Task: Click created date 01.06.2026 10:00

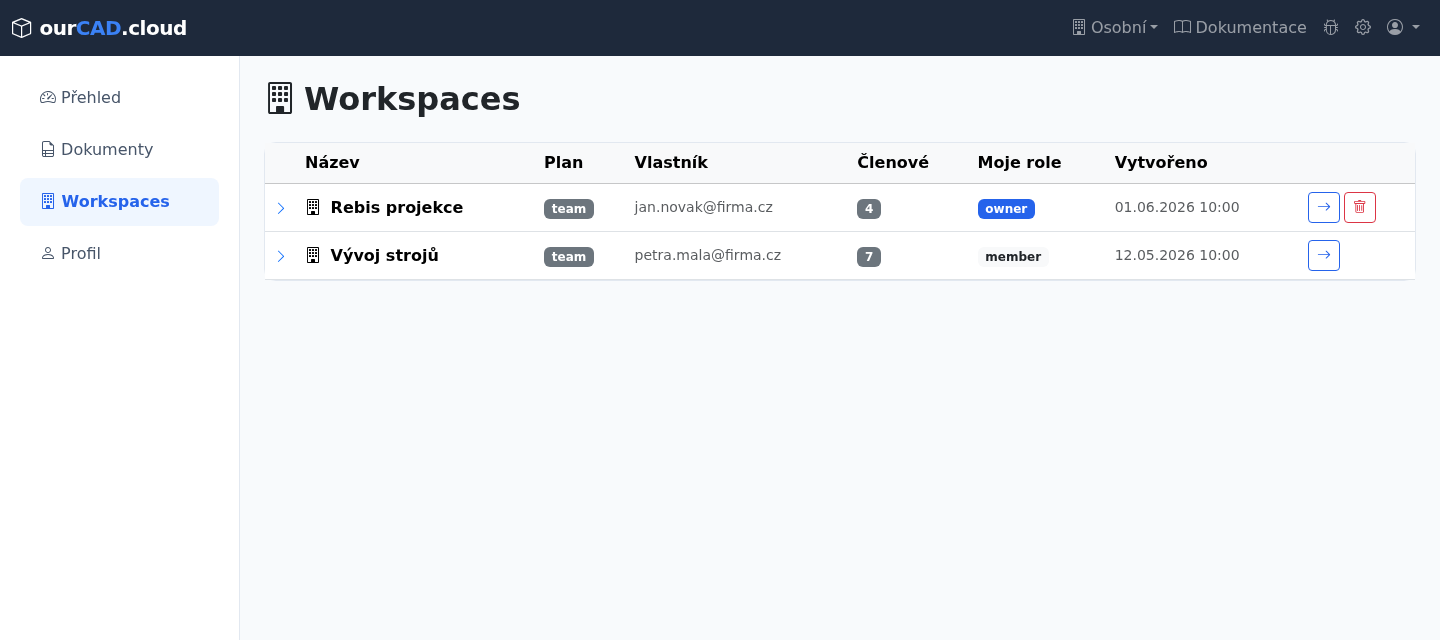Action: [1177, 207]
